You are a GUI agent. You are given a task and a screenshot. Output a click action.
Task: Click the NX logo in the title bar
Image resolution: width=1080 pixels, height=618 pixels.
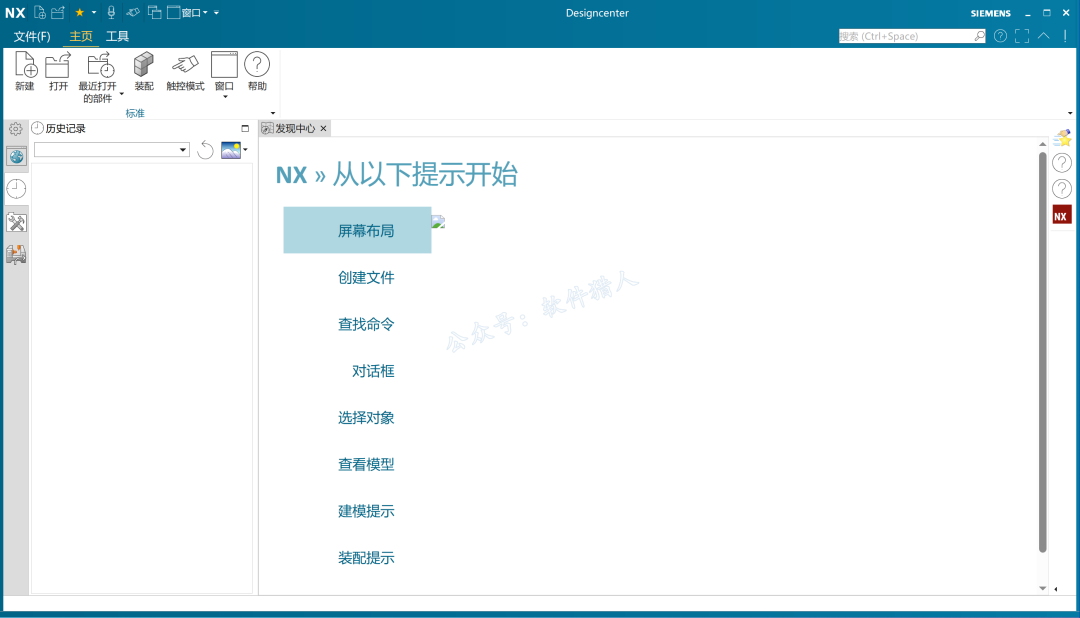pos(15,12)
